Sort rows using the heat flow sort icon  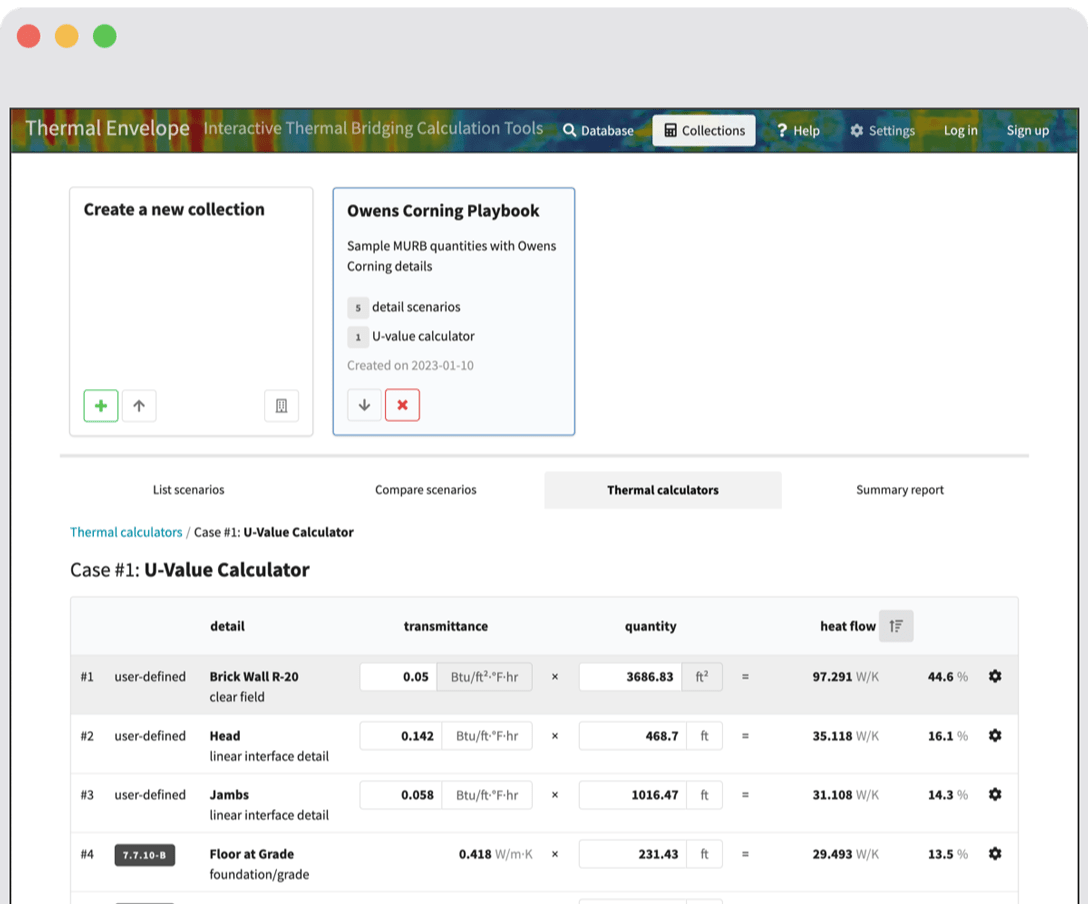(896, 626)
